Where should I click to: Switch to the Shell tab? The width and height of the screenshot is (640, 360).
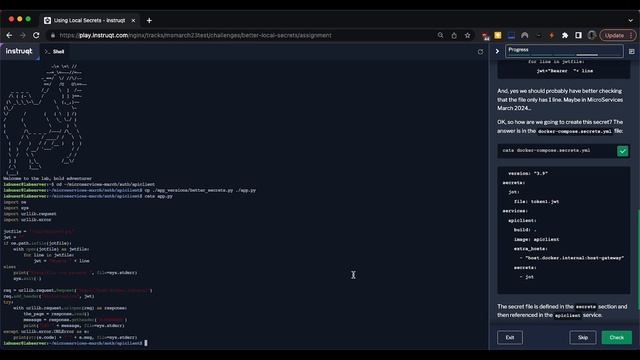(x=55, y=51)
